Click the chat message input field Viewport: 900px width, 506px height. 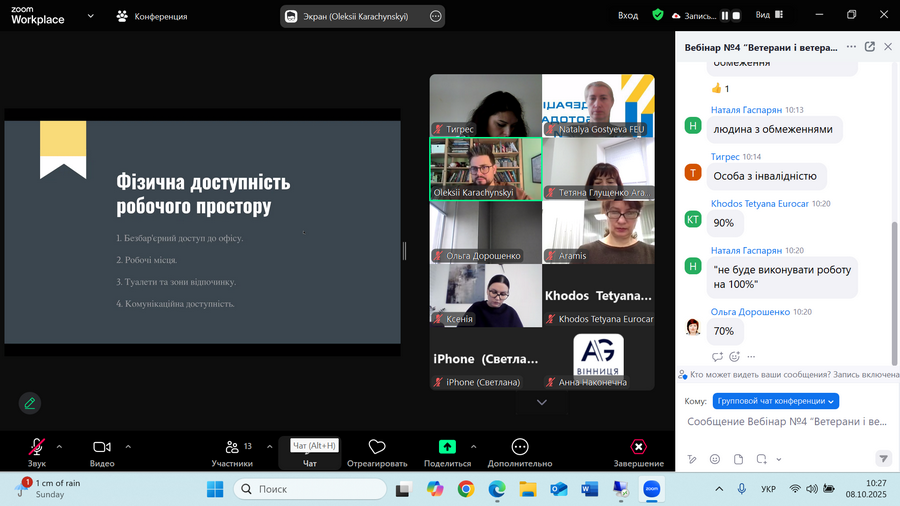787,422
